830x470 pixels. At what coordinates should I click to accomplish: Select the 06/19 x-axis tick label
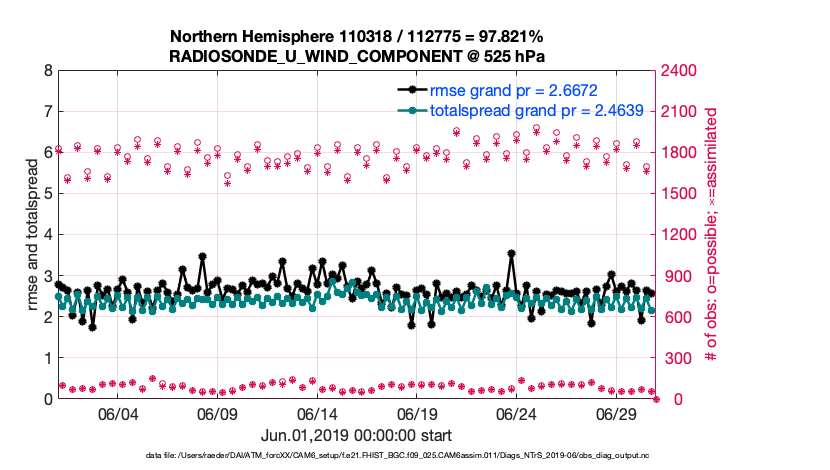[416, 415]
